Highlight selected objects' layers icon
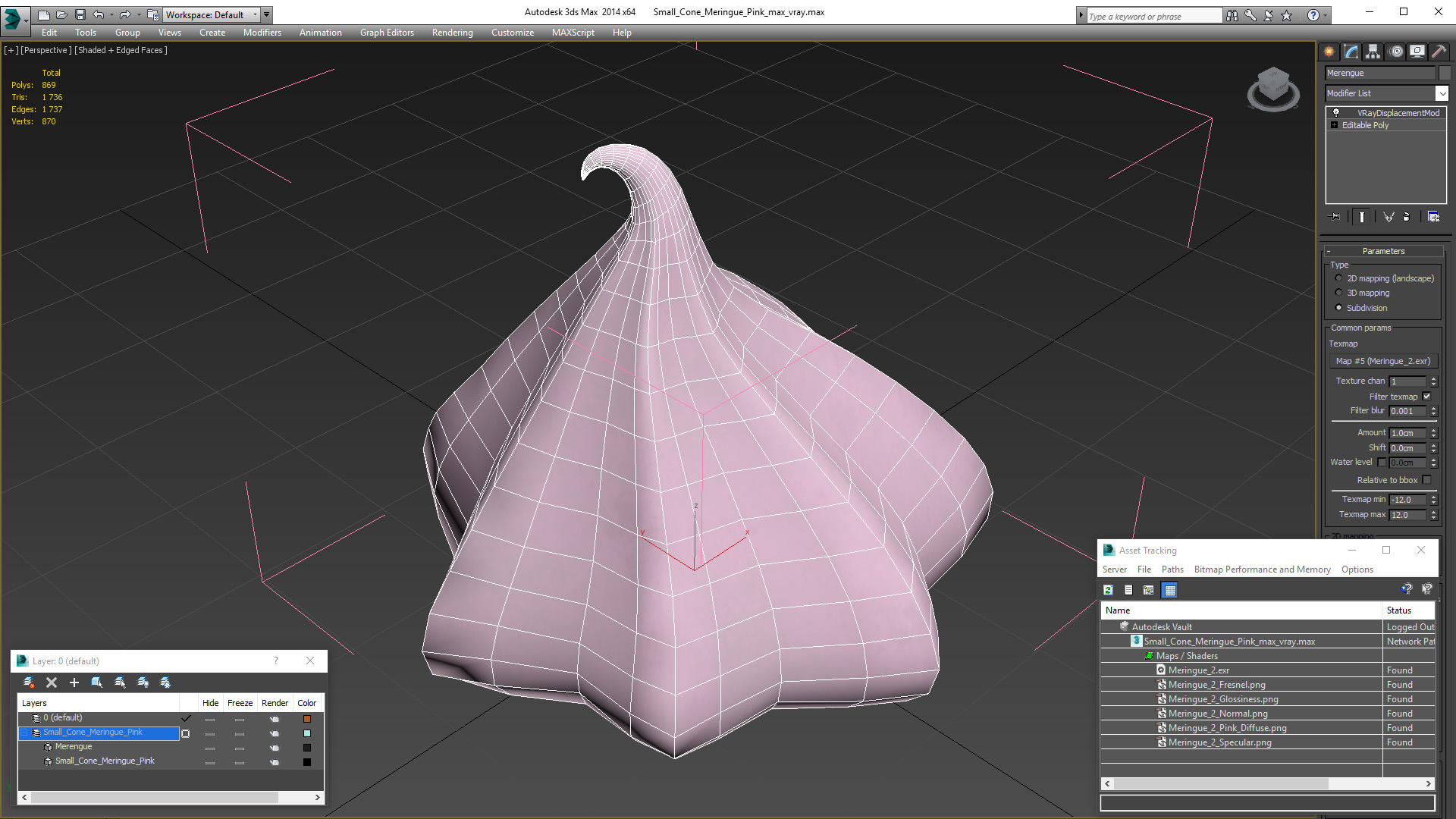Viewport: 1456px width, 819px height. (x=120, y=682)
